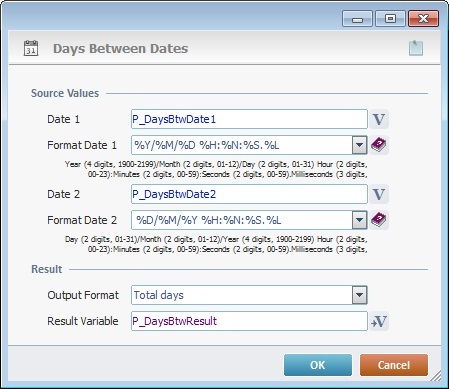This screenshot has height=389, width=449.
Task: Expand the Format Date 2 dropdown arrow
Action: click(359, 220)
